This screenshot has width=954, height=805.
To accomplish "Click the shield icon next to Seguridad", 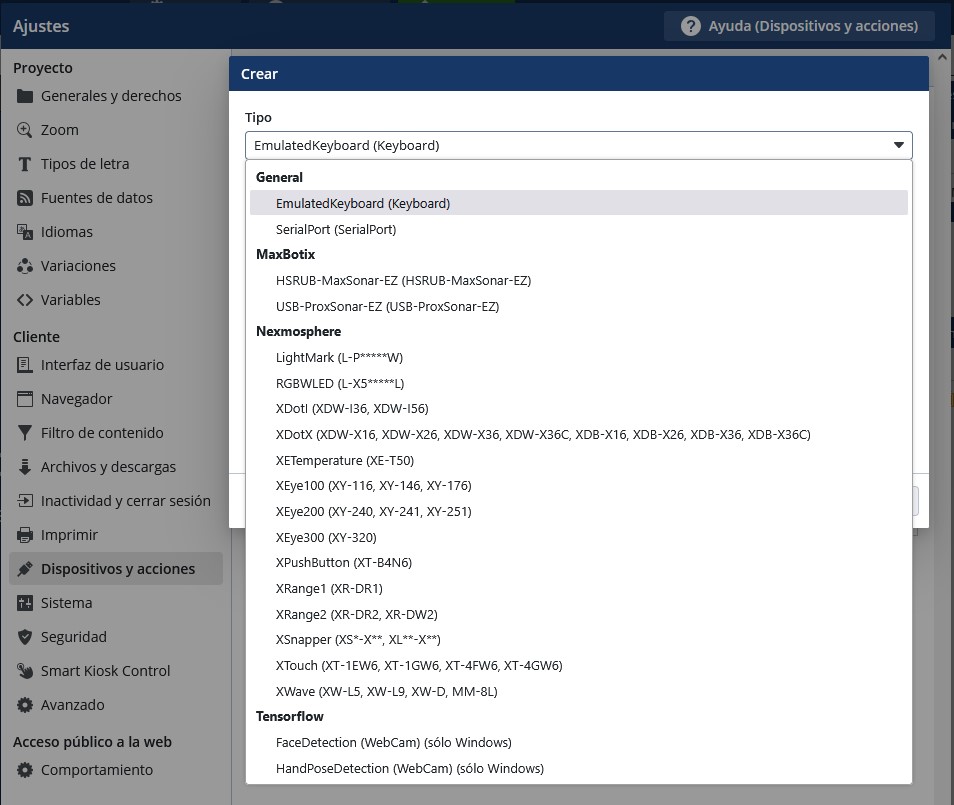I will (25, 637).
